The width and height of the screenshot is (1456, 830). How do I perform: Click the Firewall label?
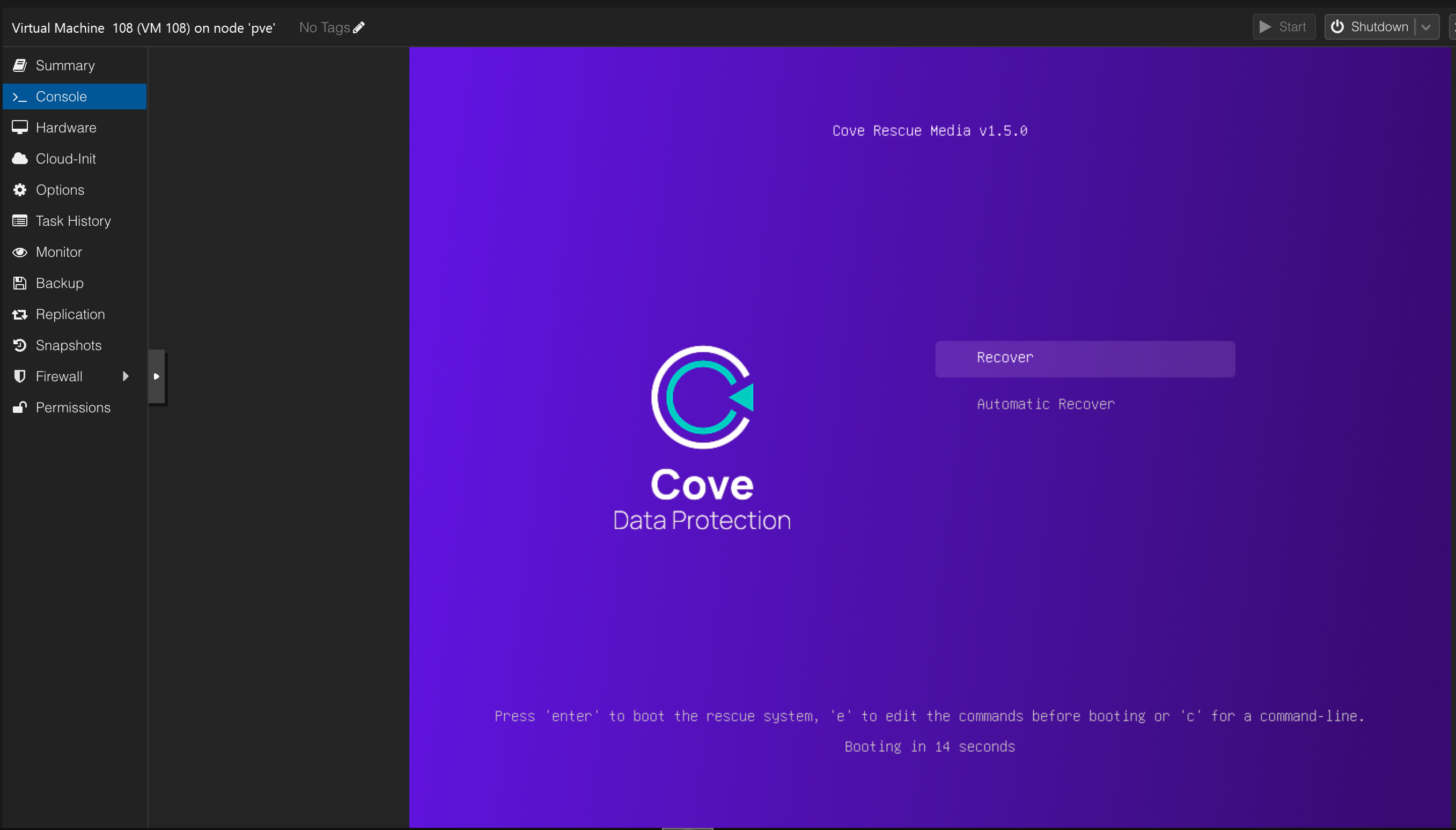coord(60,376)
